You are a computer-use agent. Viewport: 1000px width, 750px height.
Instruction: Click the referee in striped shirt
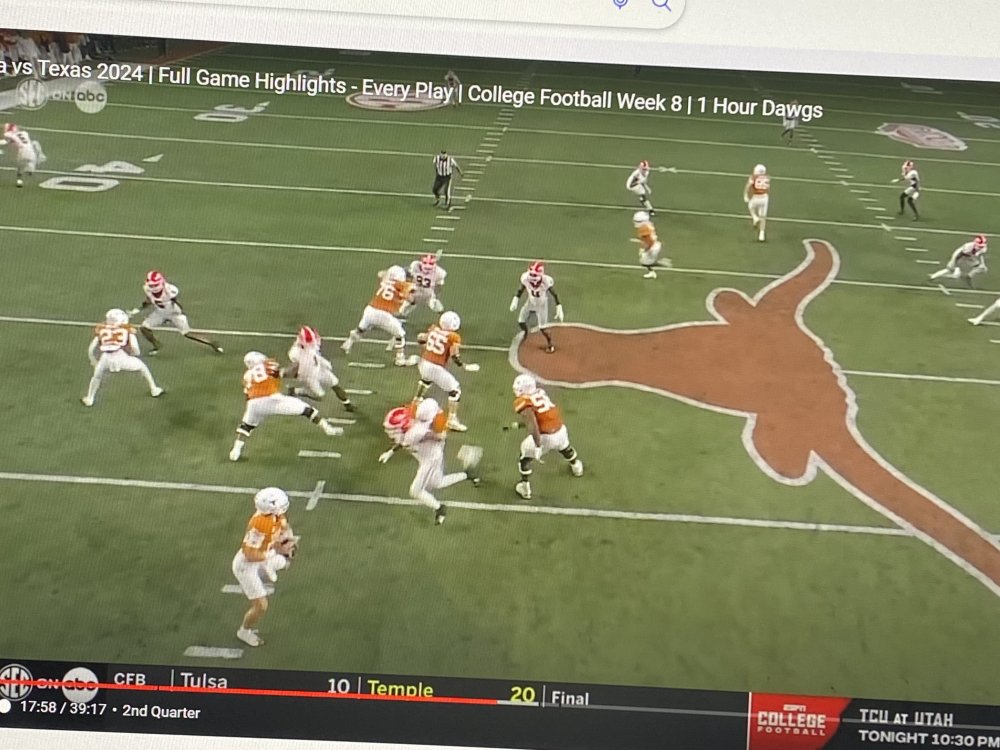444,177
